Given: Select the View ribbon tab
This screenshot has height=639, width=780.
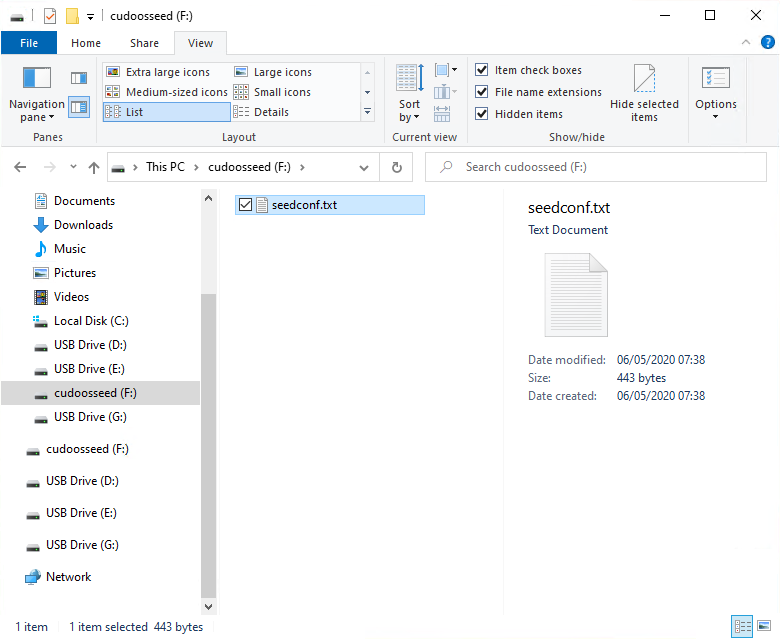Looking at the screenshot, I should click(x=200, y=43).
